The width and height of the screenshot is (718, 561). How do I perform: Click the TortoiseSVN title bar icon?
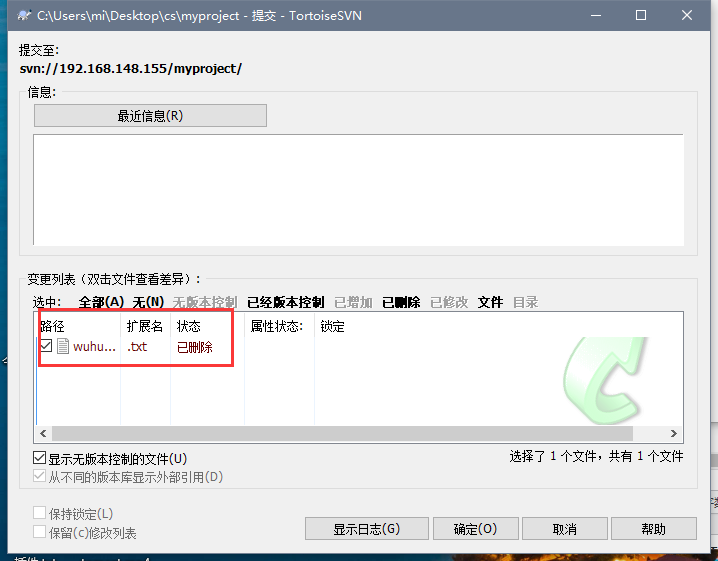24,16
